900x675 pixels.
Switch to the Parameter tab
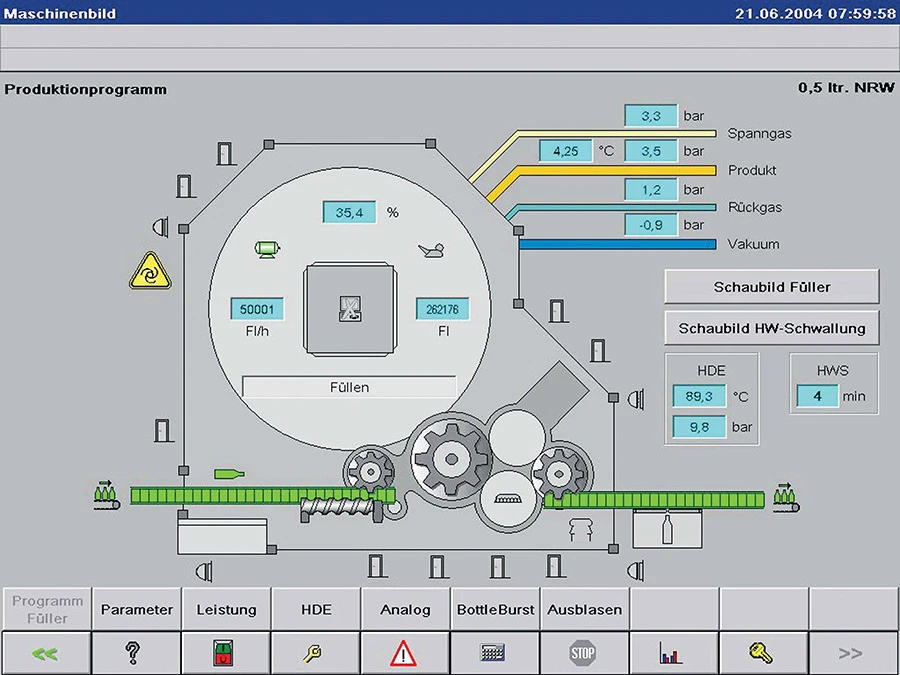click(x=136, y=608)
